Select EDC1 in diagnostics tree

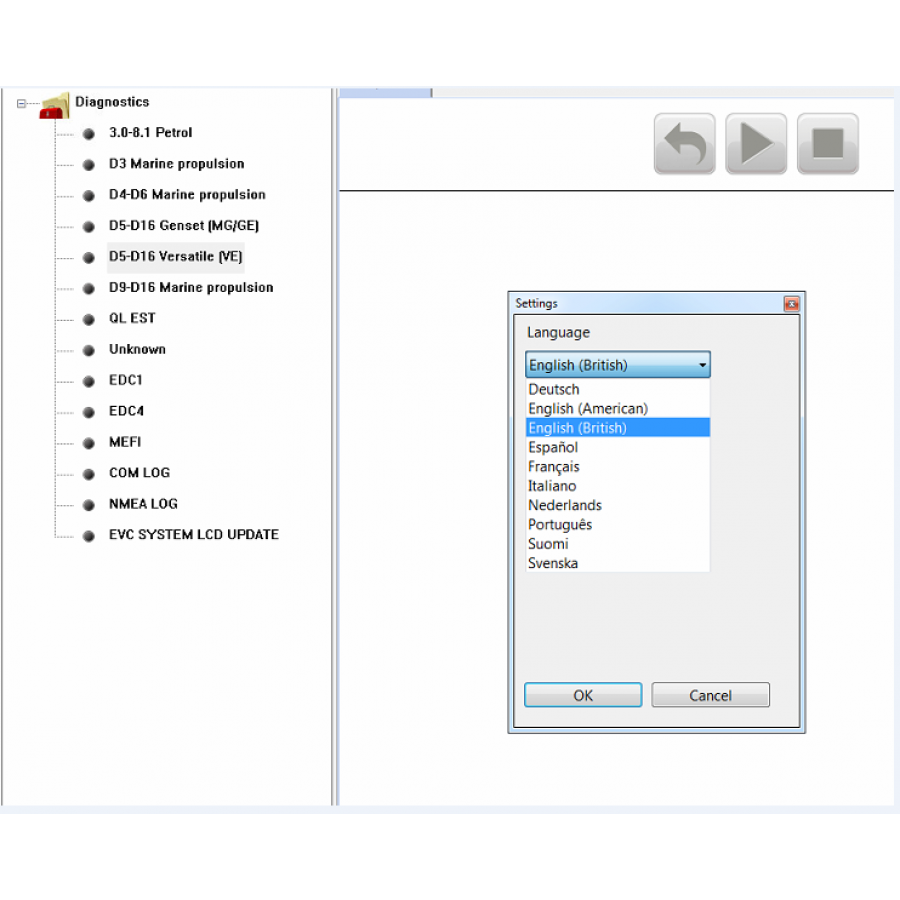126,380
